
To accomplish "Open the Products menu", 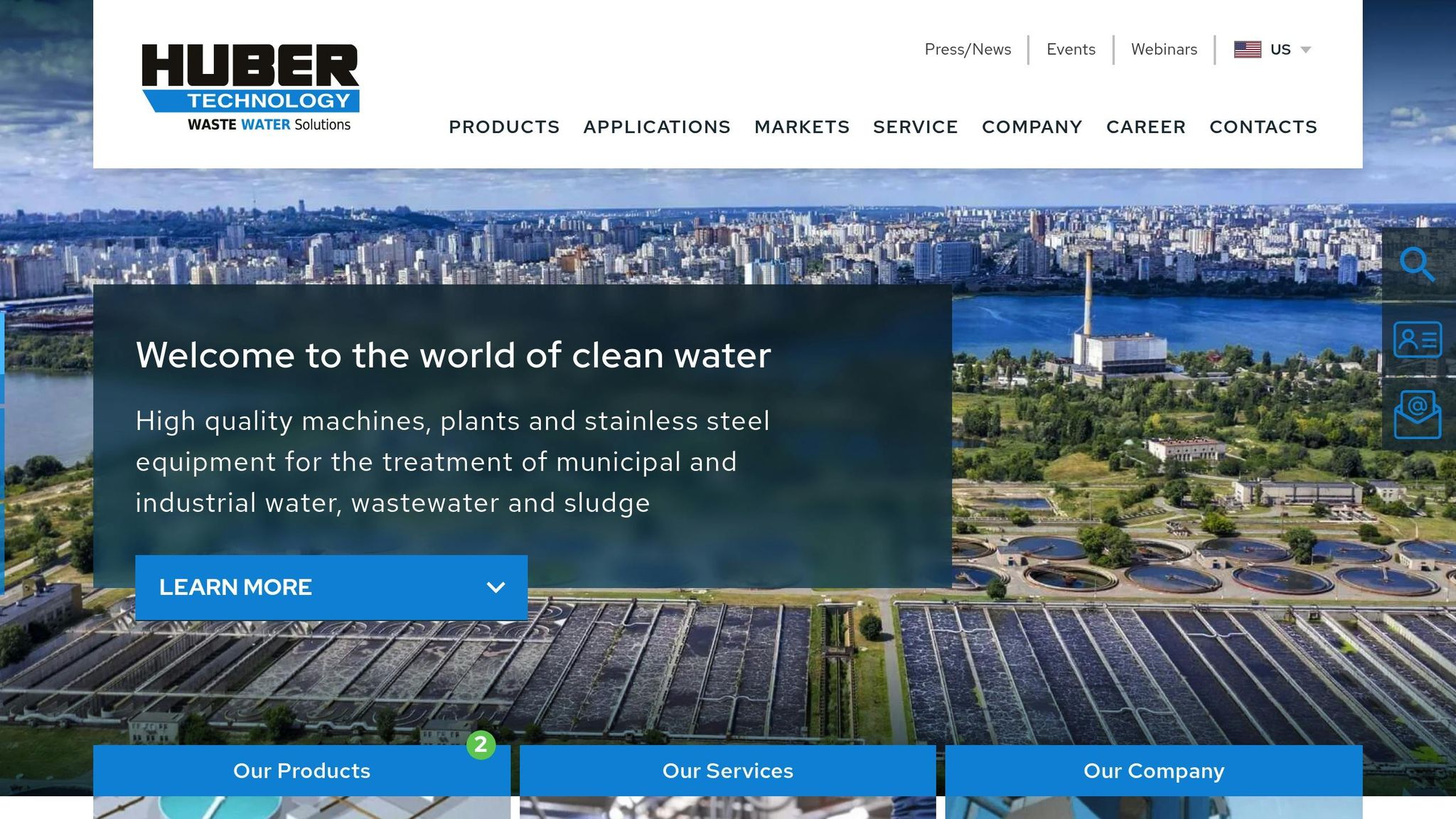I will tap(504, 127).
